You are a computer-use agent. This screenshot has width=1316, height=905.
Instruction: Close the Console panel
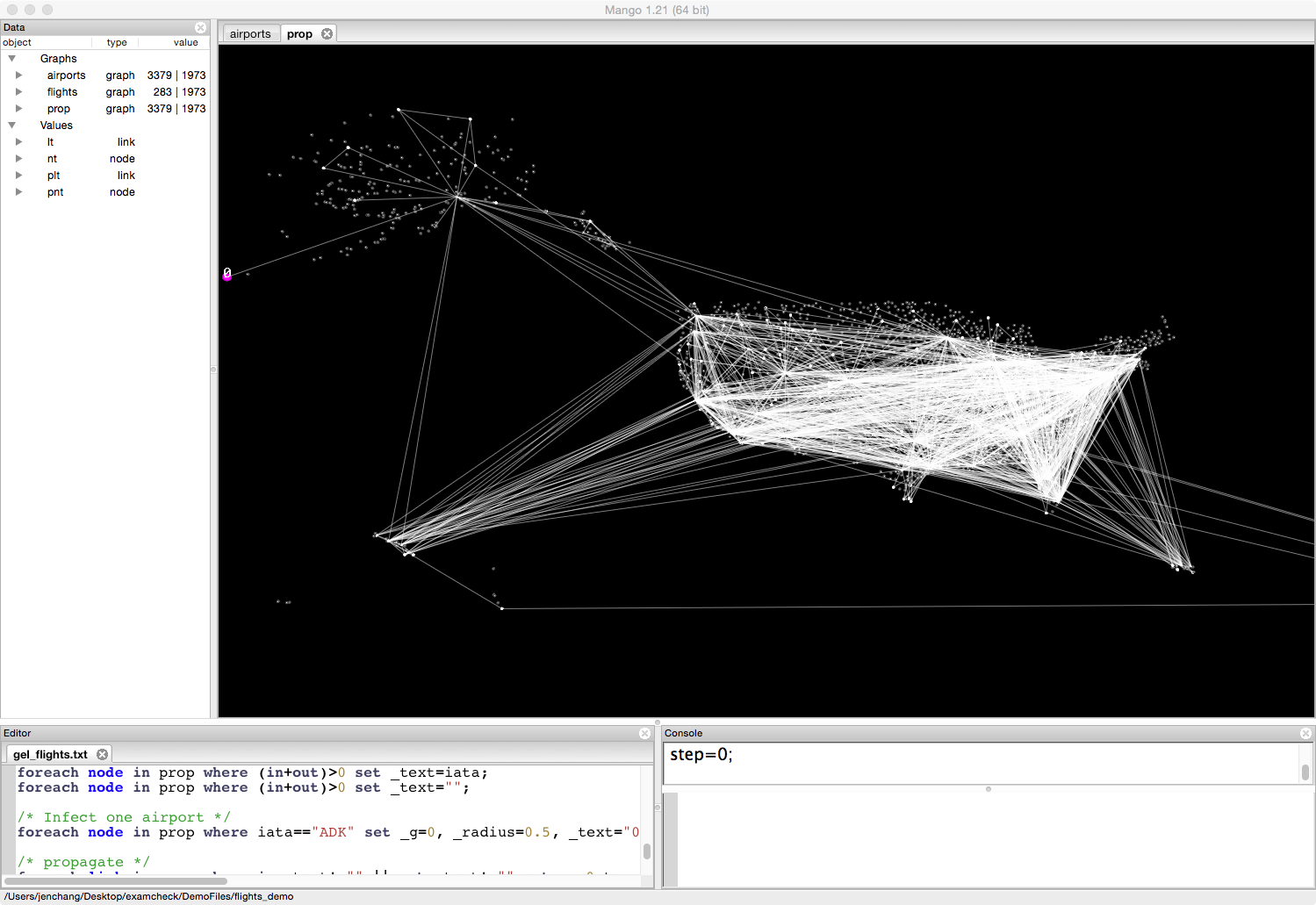tap(1305, 734)
